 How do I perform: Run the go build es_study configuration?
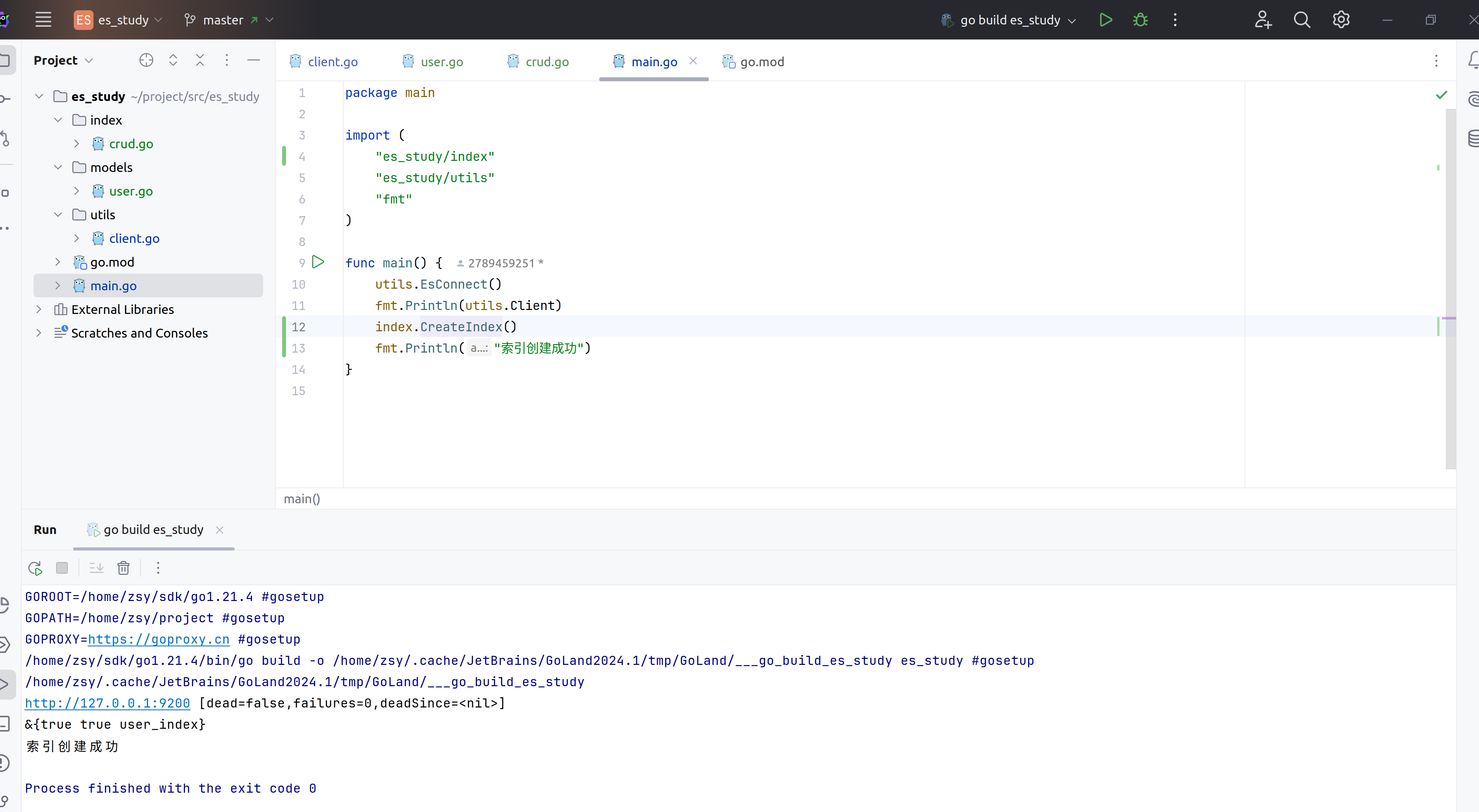[1105, 19]
